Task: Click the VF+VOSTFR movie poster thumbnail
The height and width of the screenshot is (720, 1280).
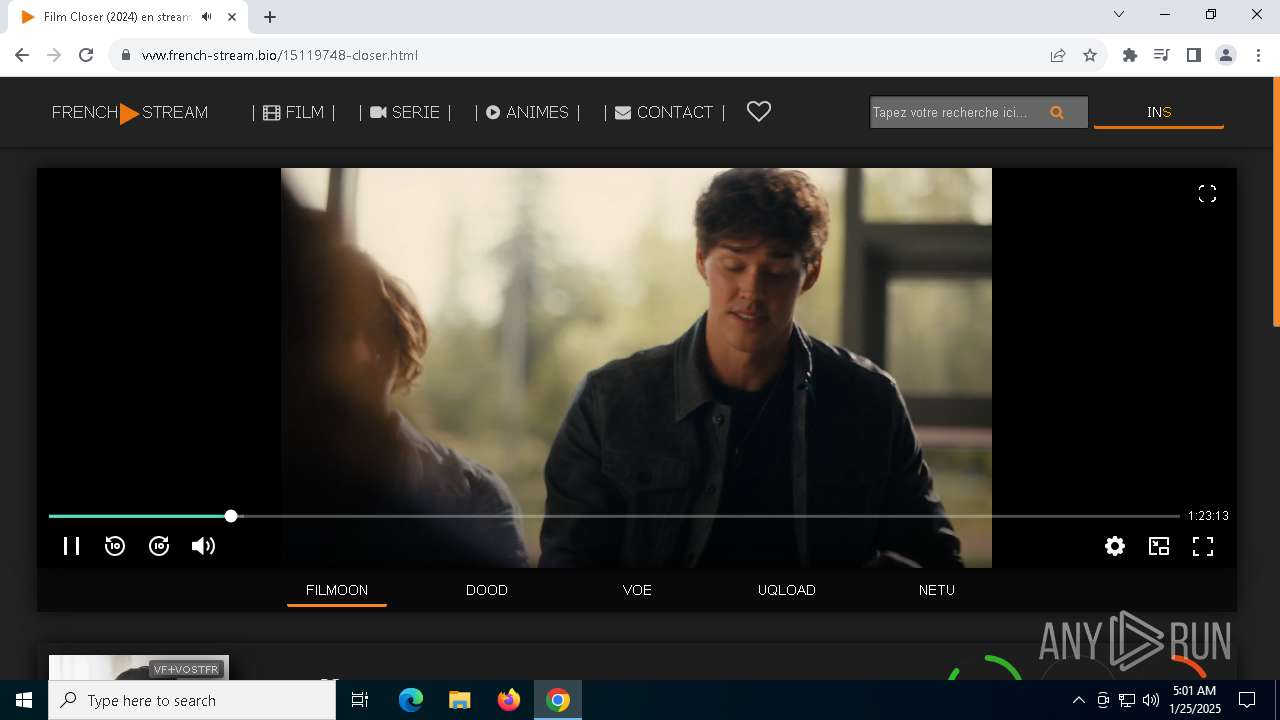Action: pyautogui.click(x=139, y=667)
